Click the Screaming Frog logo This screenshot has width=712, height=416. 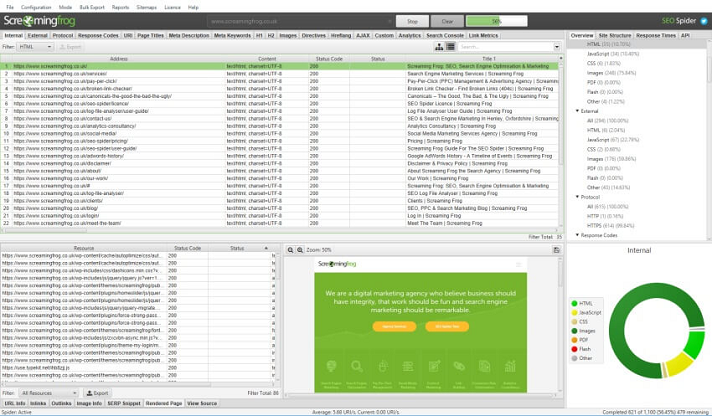coord(32,20)
